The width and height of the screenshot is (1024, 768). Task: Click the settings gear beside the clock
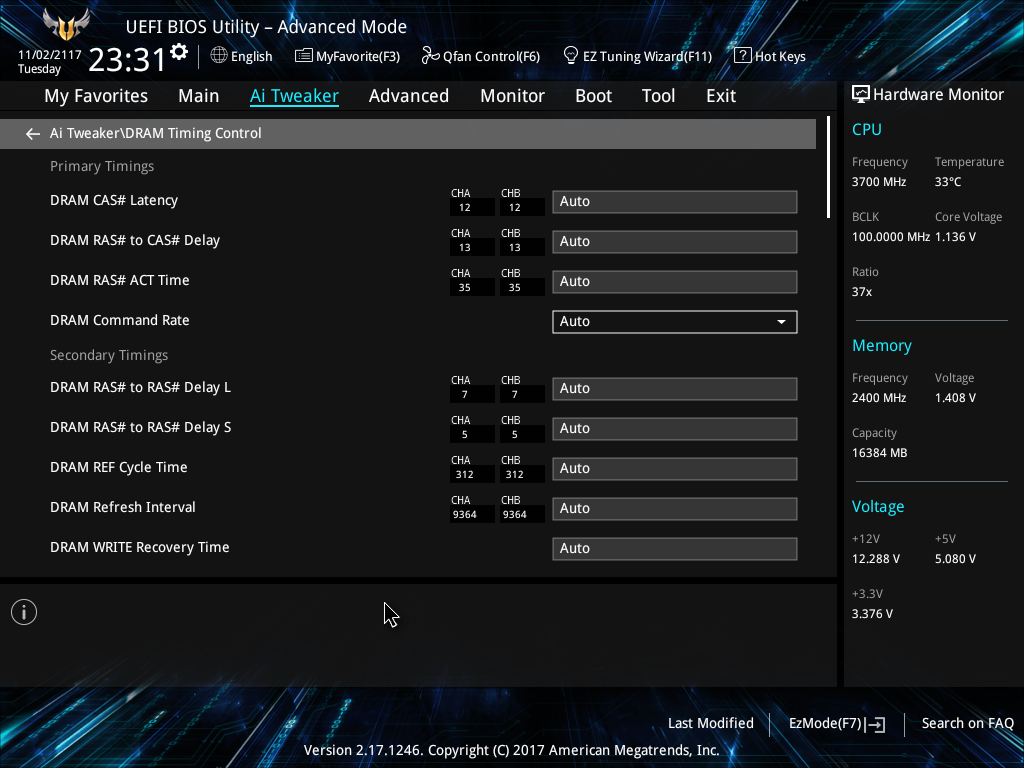click(x=179, y=52)
